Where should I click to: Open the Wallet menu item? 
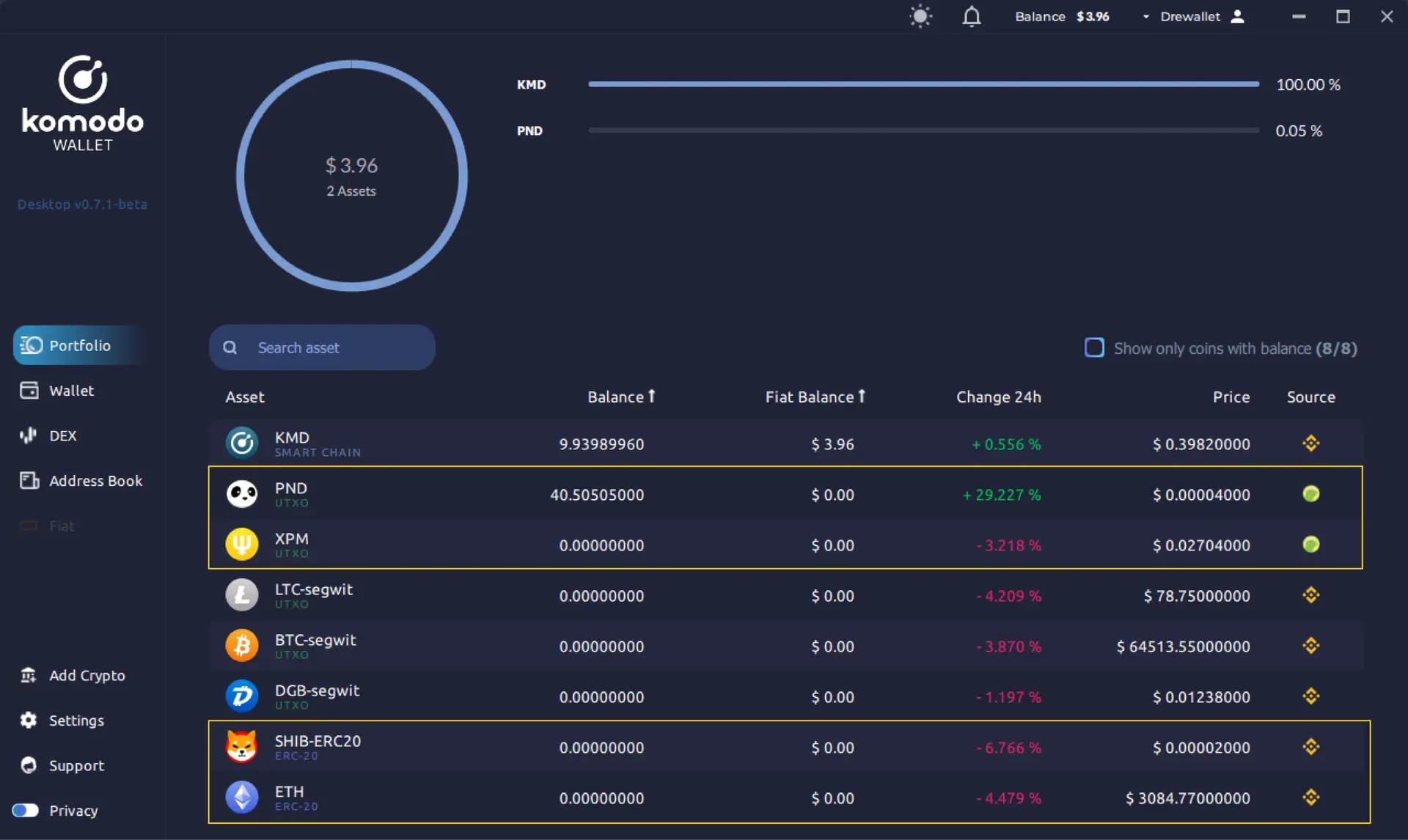coord(71,390)
